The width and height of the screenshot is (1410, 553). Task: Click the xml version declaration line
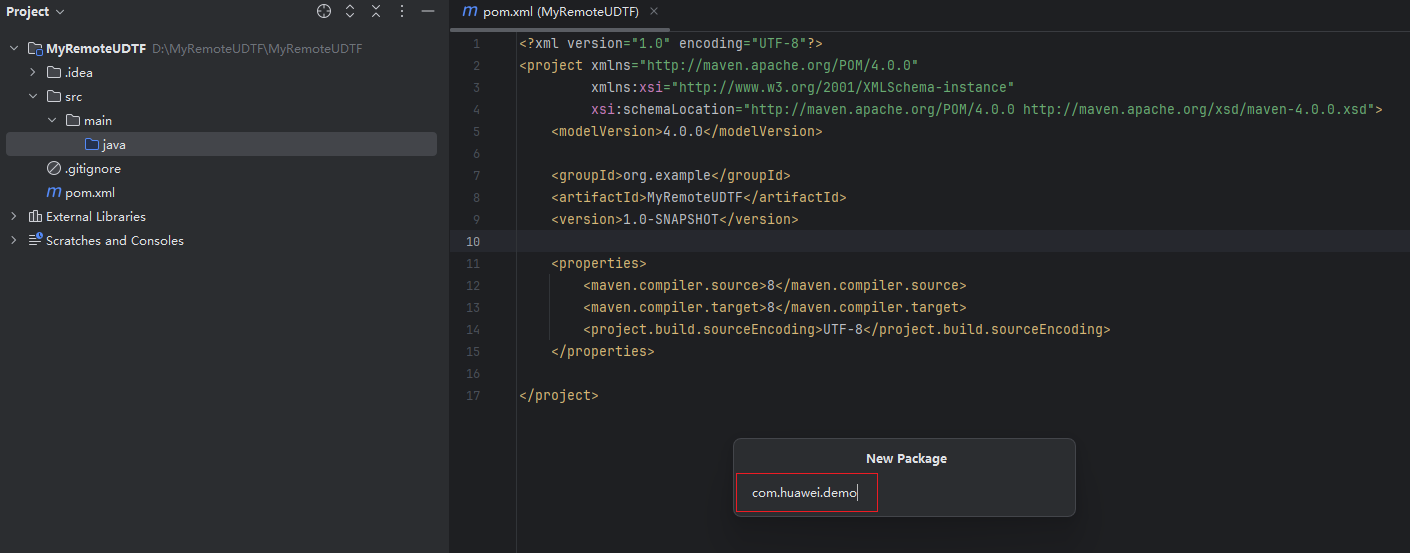671,43
